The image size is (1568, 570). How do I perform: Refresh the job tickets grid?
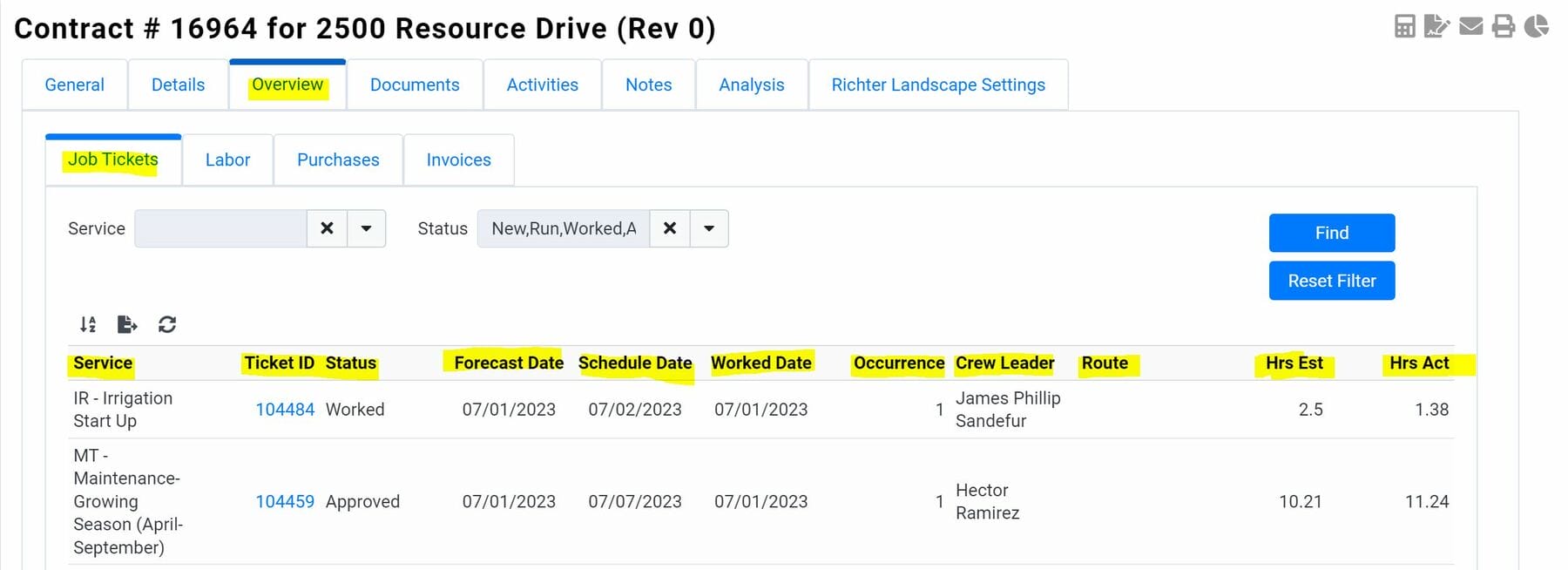(x=167, y=324)
